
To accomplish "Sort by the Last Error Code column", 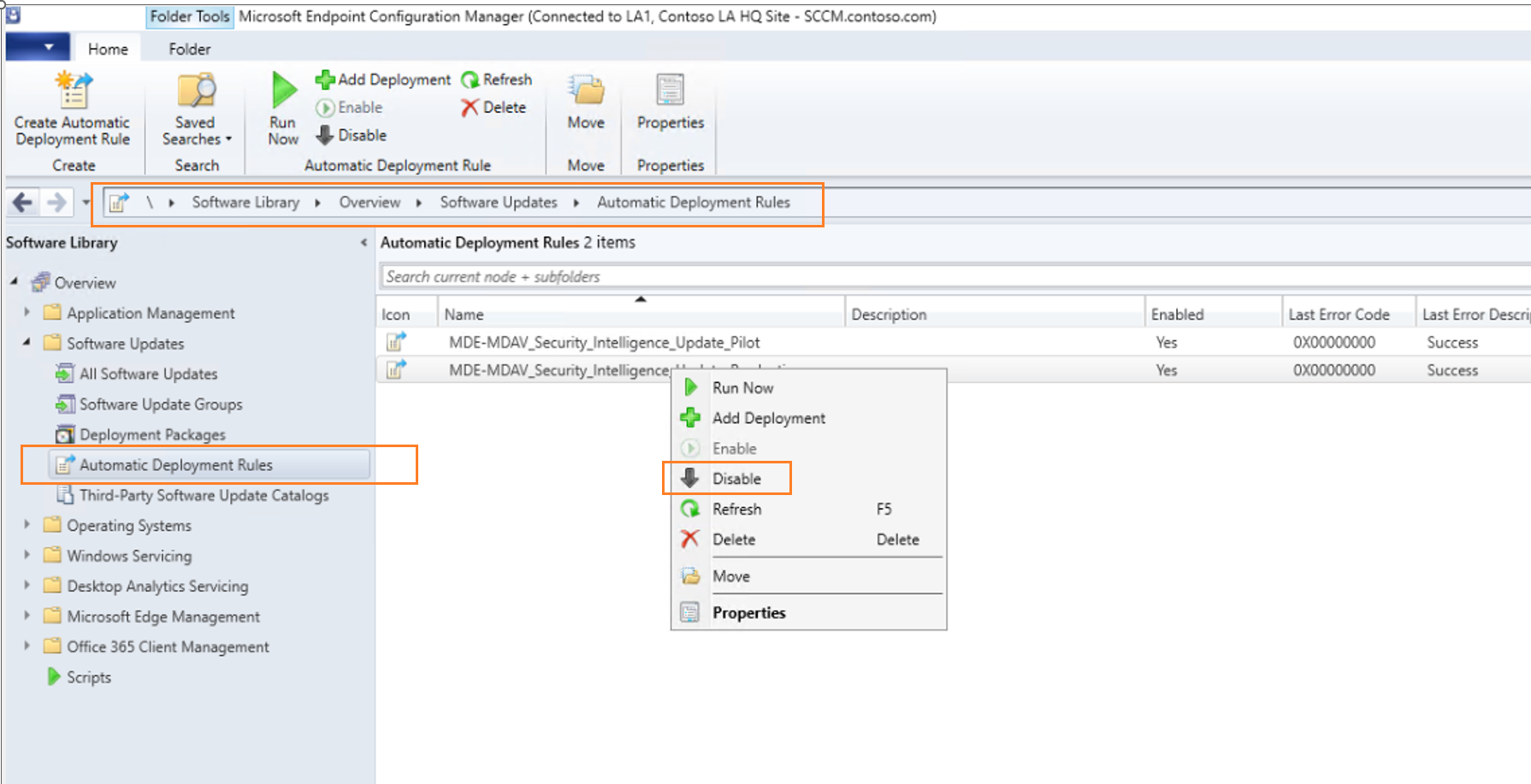I will (x=1349, y=314).
